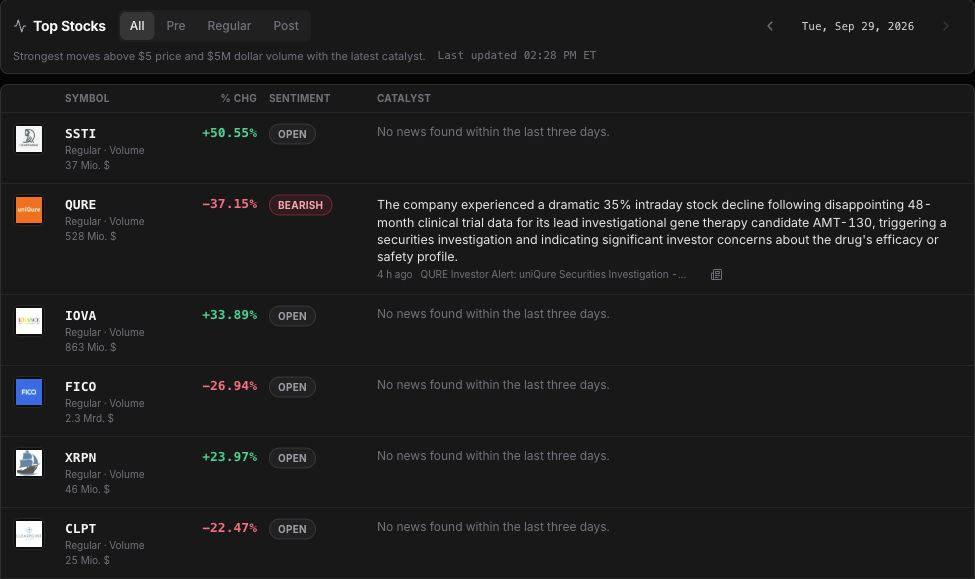Viewport: 975px width, 579px height.
Task: Click the OPEN sentiment badge for XRPN
Action: click(292, 458)
